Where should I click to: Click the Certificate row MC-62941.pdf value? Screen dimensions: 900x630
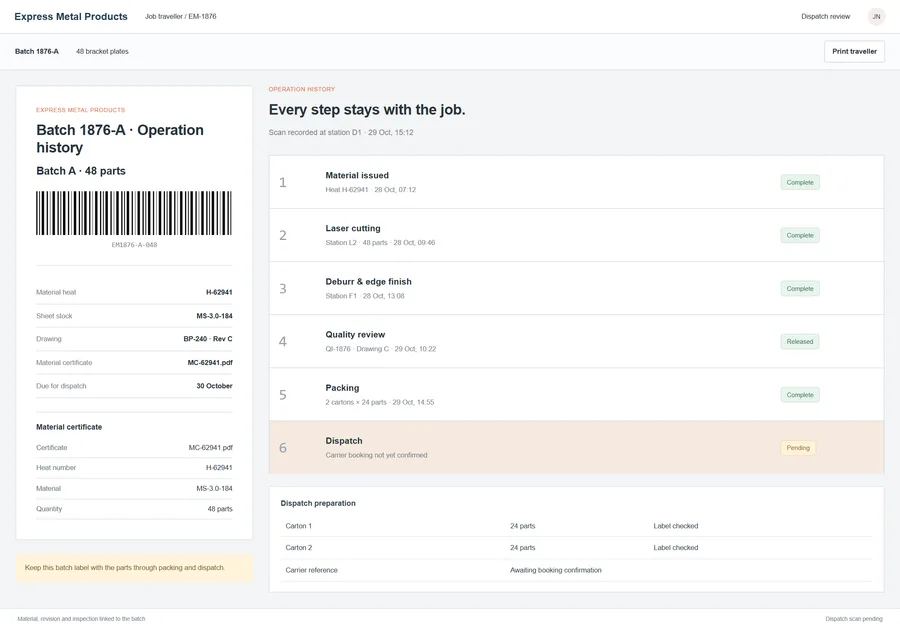click(x=211, y=448)
